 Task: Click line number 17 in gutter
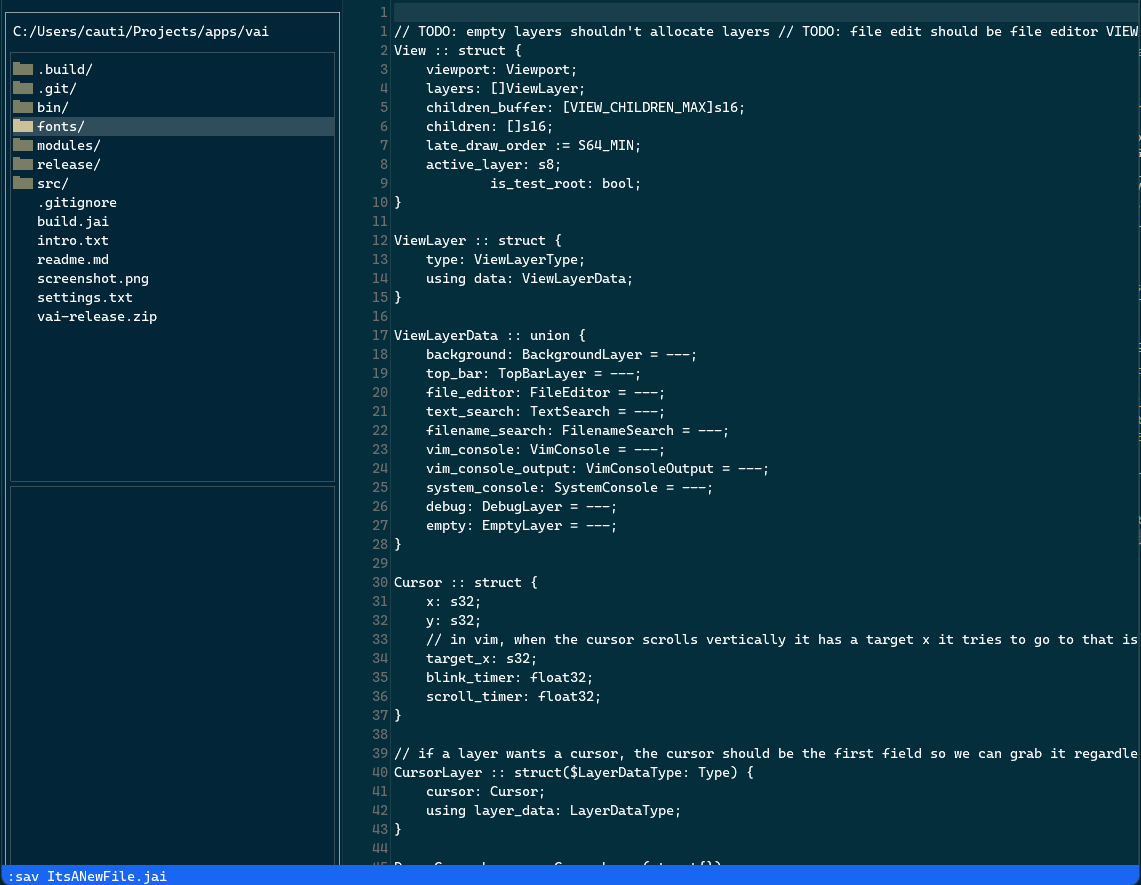click(x=380, y=335)
